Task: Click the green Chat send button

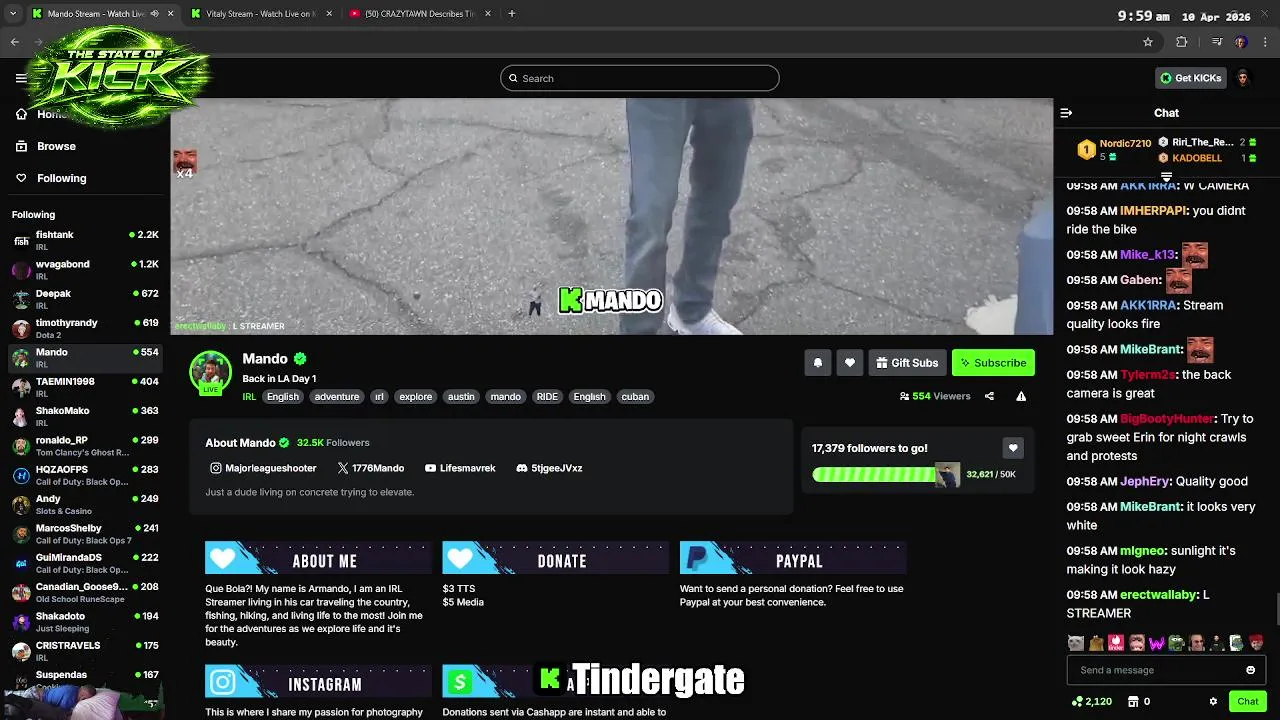Action: (x=1247, y=701)
